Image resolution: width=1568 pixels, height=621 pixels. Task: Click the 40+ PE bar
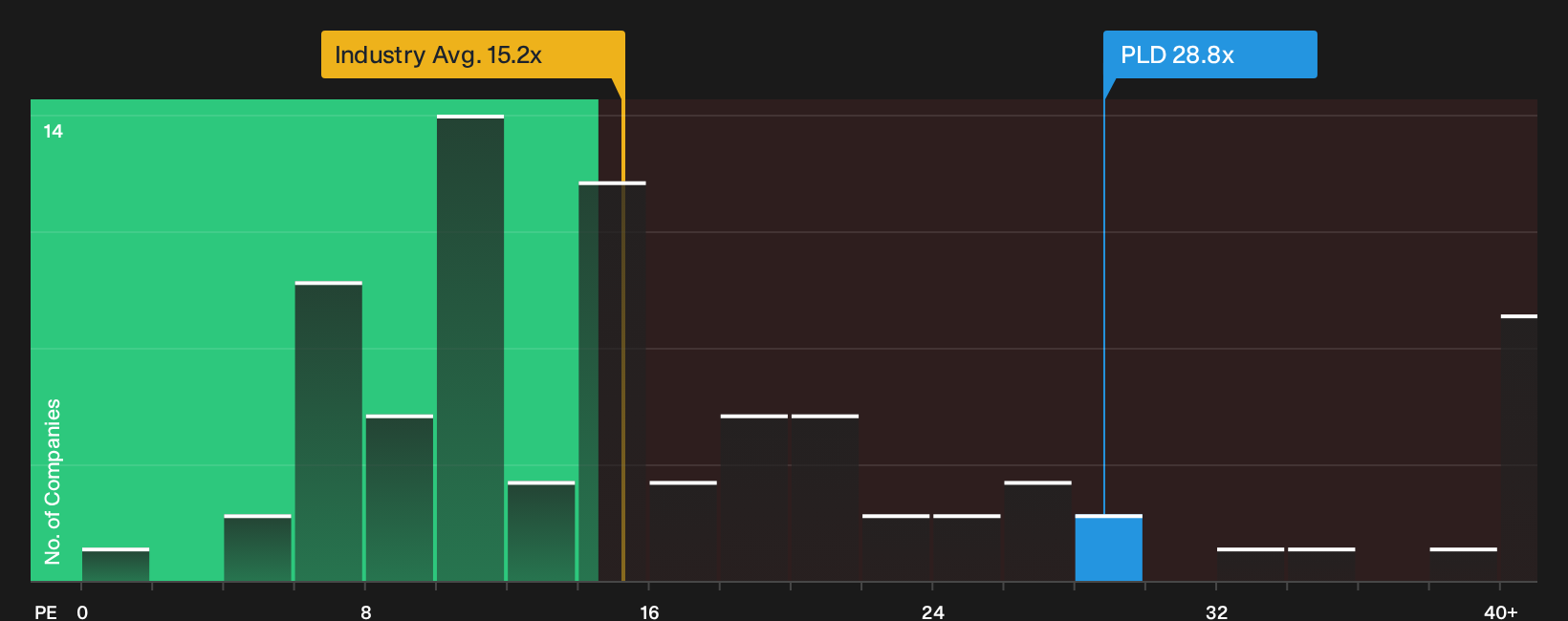(x=1519, y=448)
